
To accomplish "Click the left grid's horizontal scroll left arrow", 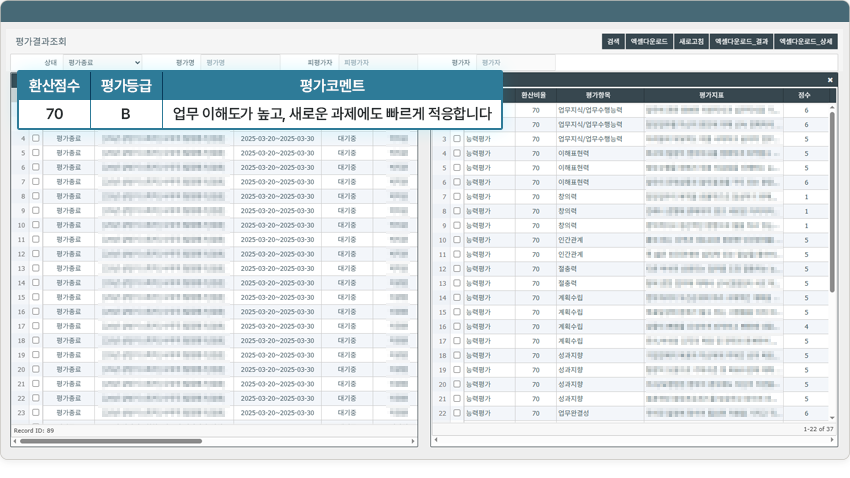I will tap(15, 440).
